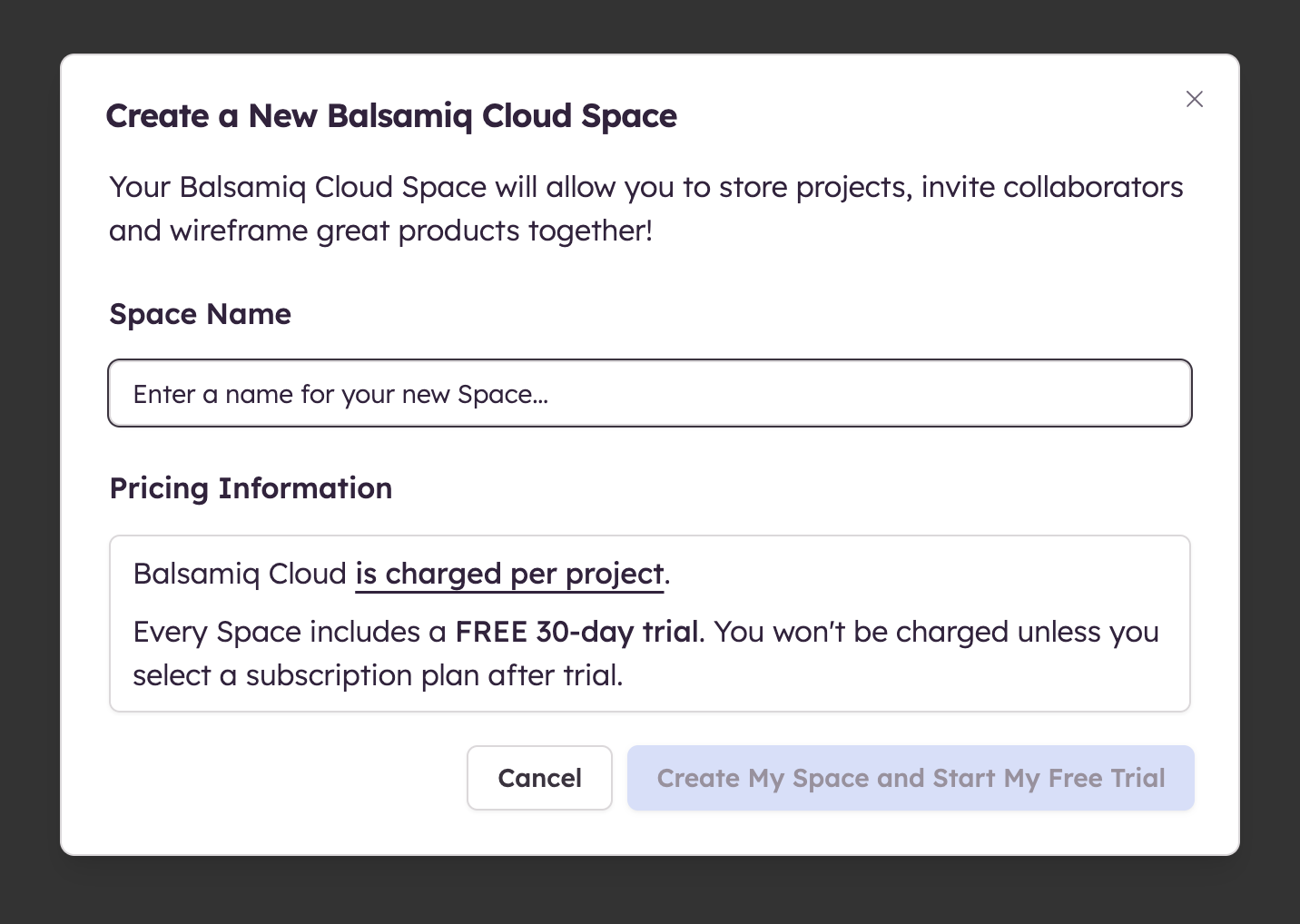
Task: Click the 'Create a New Balsamiq Cloud Space' title
Action: pos(391,116)
